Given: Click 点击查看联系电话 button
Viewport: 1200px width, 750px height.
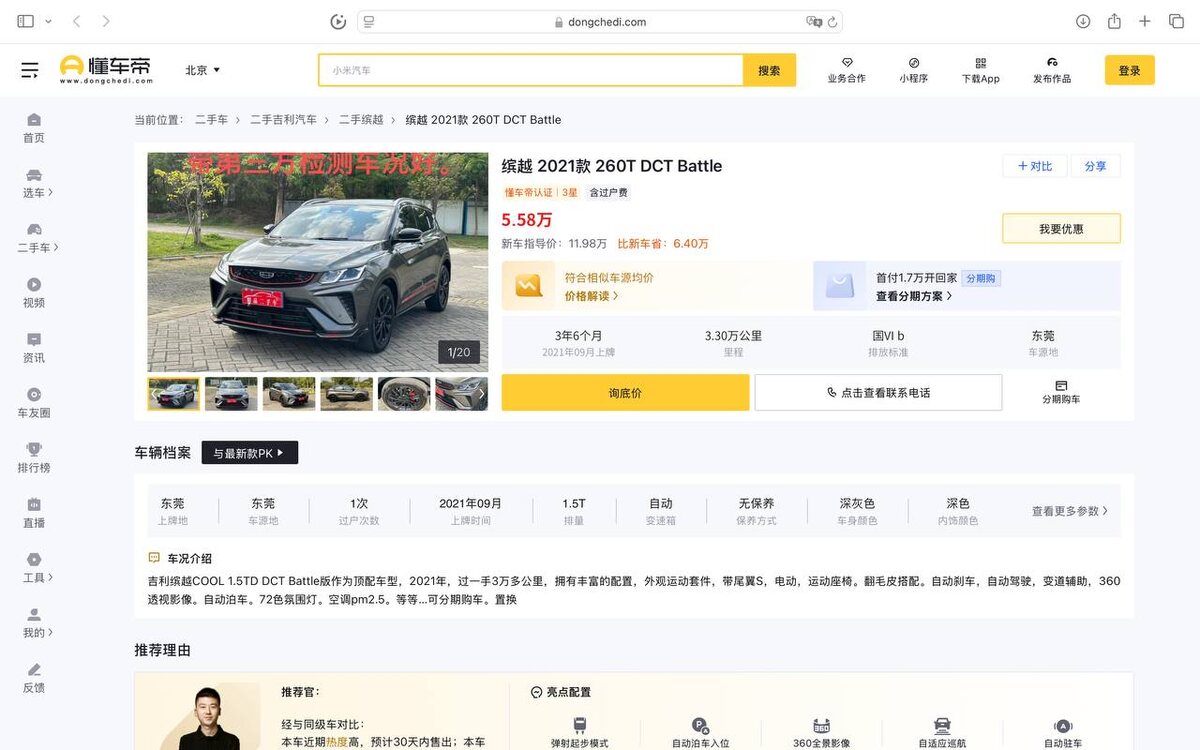Looking at the screenshot, I should point(878,392).
